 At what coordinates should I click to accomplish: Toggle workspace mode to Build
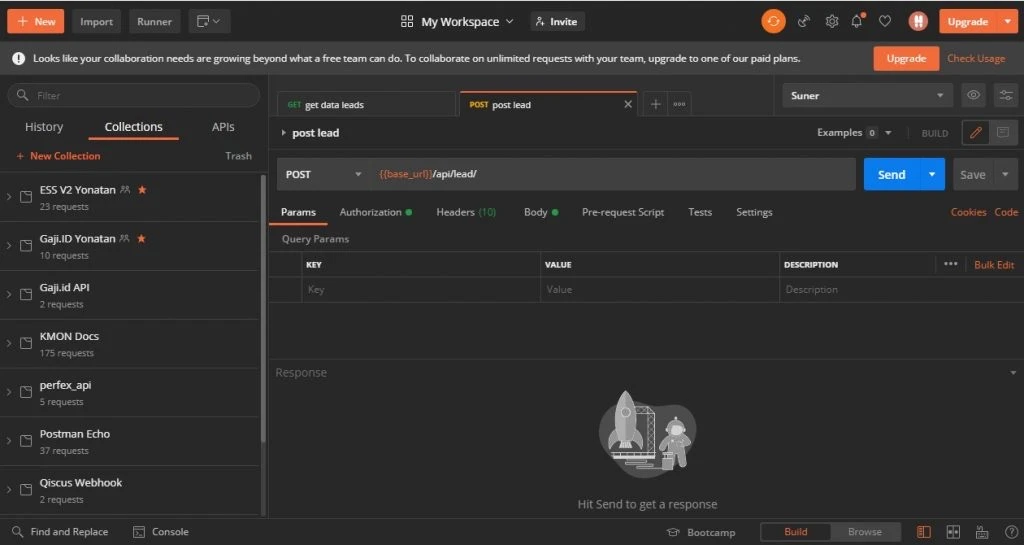796,532
